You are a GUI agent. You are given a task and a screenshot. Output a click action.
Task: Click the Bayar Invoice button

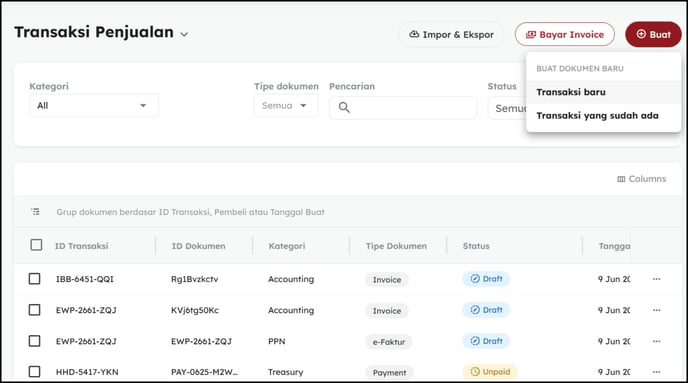click(565, 34)
